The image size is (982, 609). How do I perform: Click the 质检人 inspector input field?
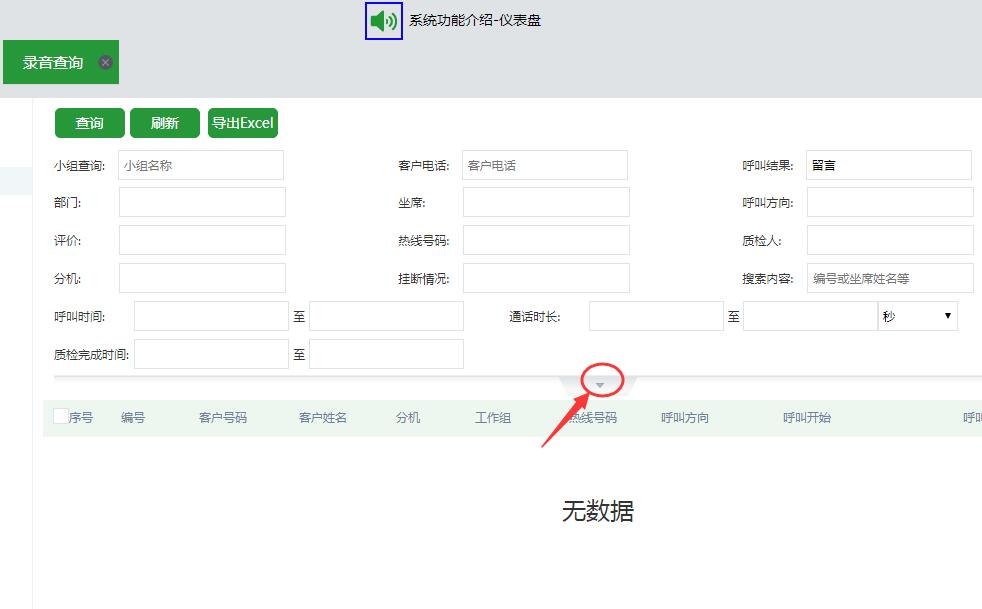[x=888, y=239]
